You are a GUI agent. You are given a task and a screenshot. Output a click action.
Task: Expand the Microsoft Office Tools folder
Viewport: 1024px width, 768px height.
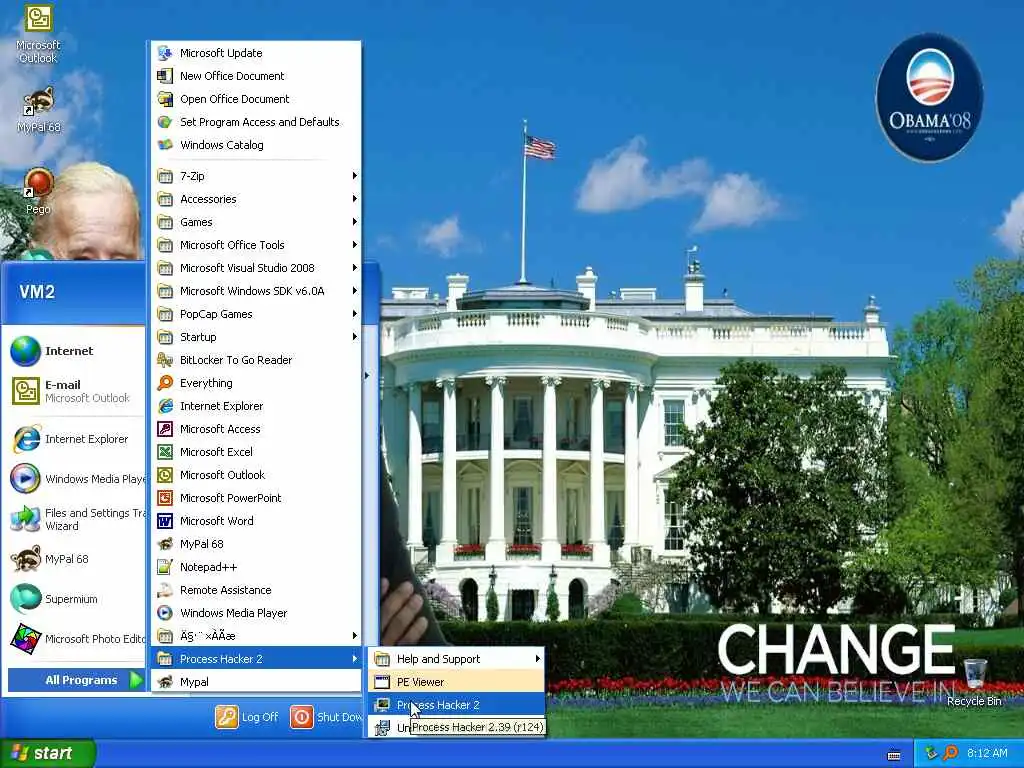click(257, 245)
